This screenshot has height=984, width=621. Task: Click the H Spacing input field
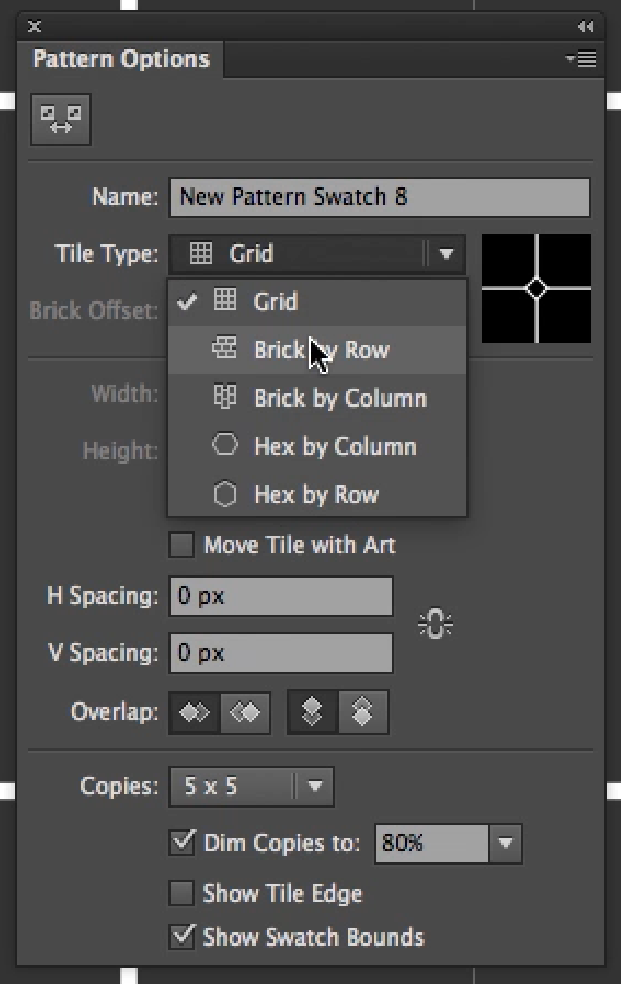(280, 597)
